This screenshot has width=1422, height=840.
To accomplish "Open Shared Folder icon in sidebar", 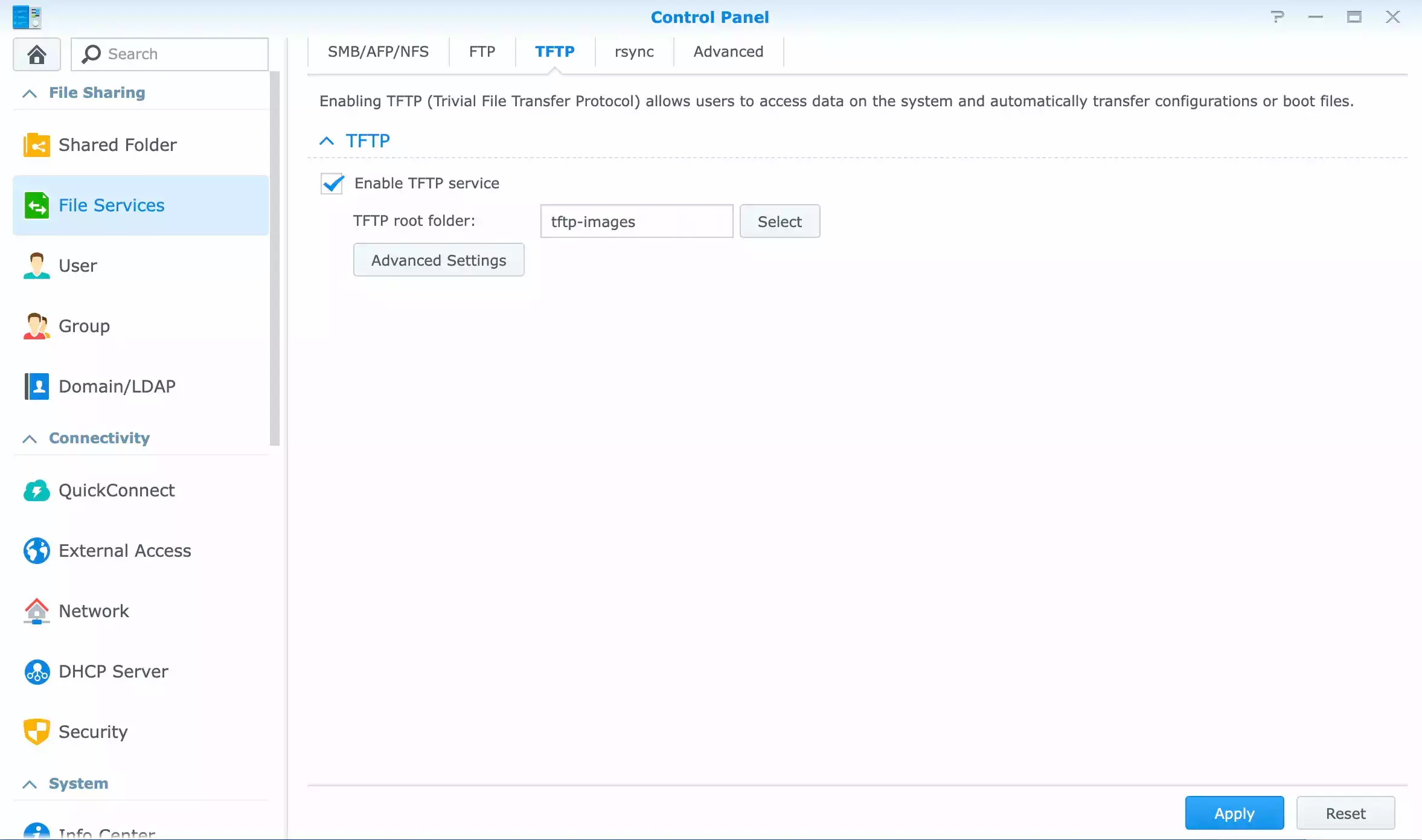I will (36, 145).
